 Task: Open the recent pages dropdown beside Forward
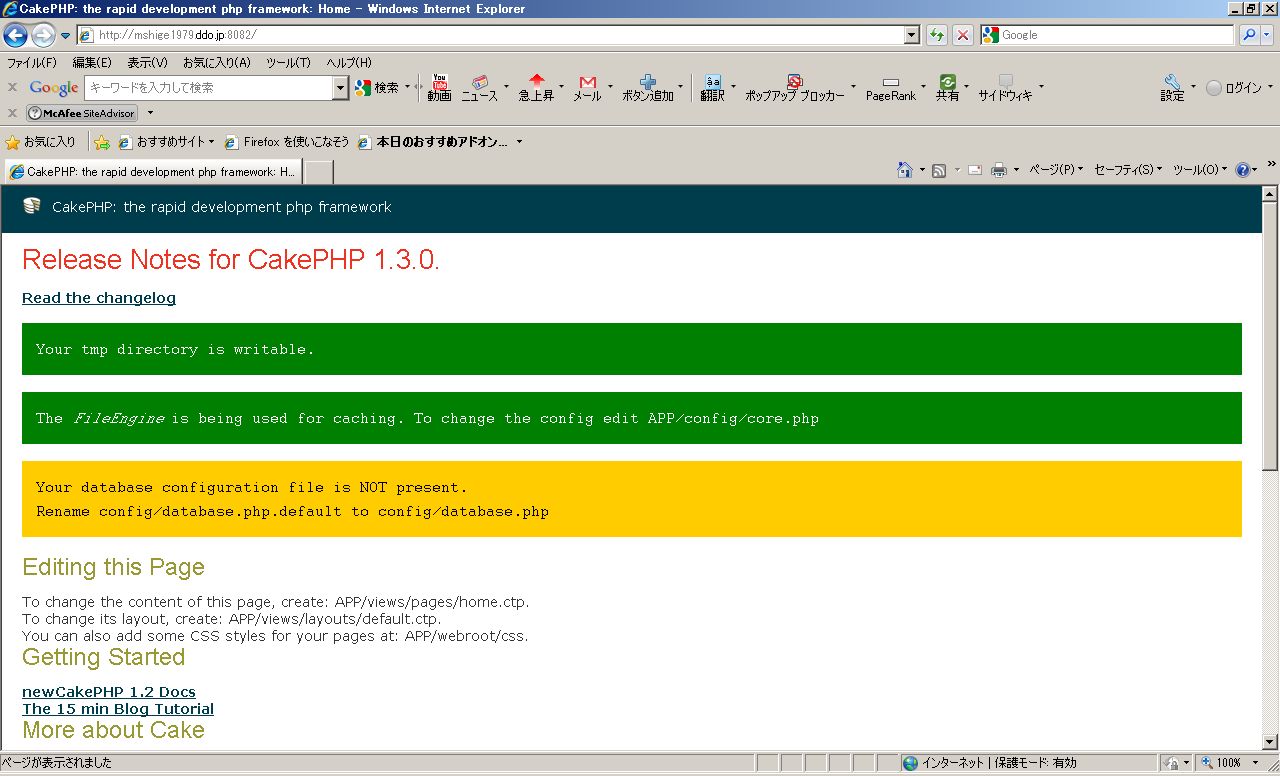pyautogui.click(x=66, y=36)
